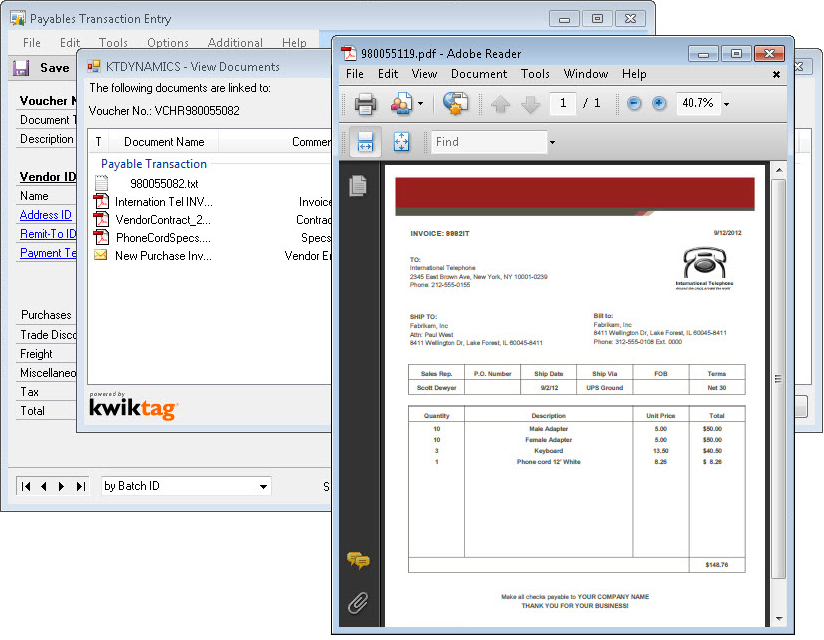This screenshot has width=824, height=640.
Task: Click the Reader vertical scrollbar thumb
Action: coord(778,378)
